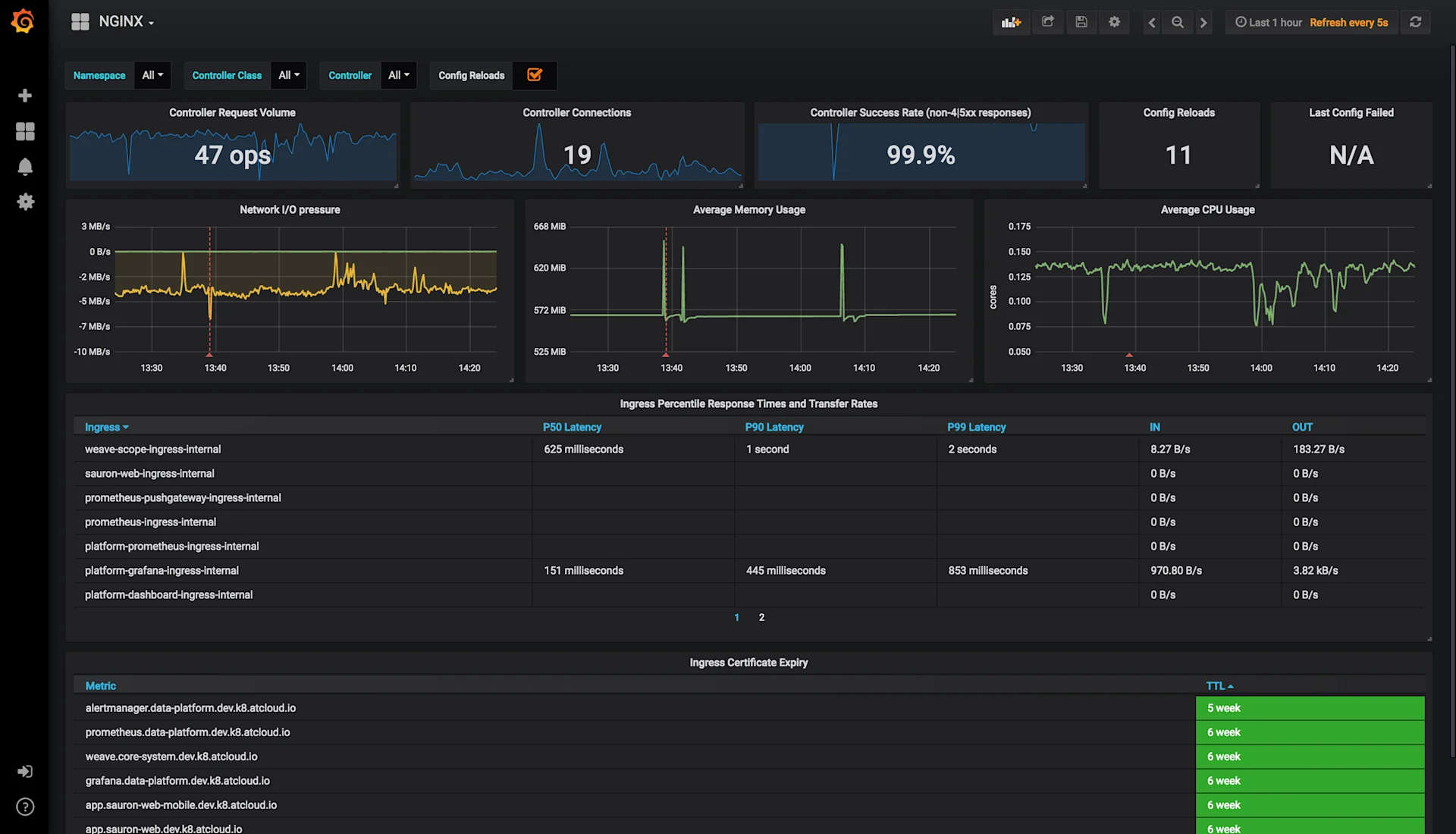Click the green 5 week TTL bar for alertmanager
Viewport: 1456px width, 834px height.
1310,707
